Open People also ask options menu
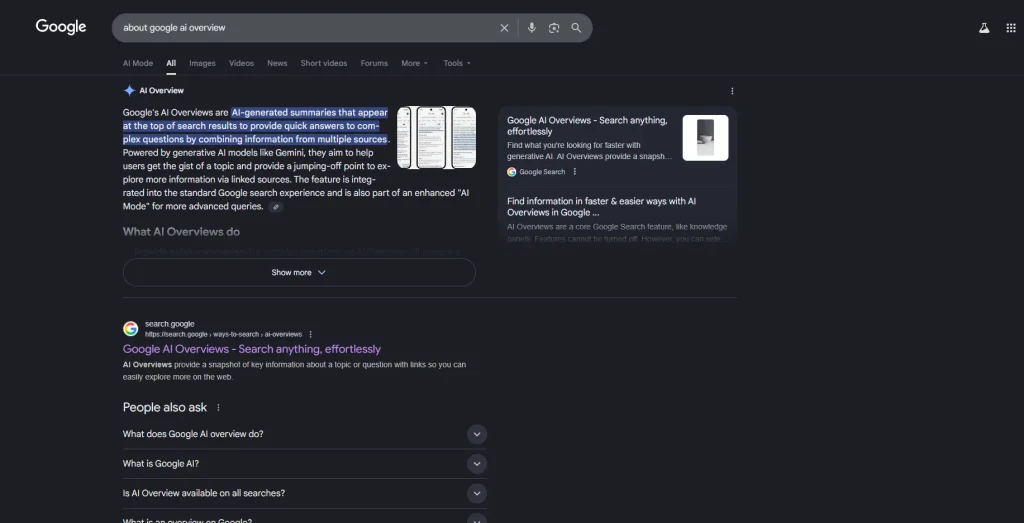The height and width of the screenshot is (523, 1024). pos(218,407)
